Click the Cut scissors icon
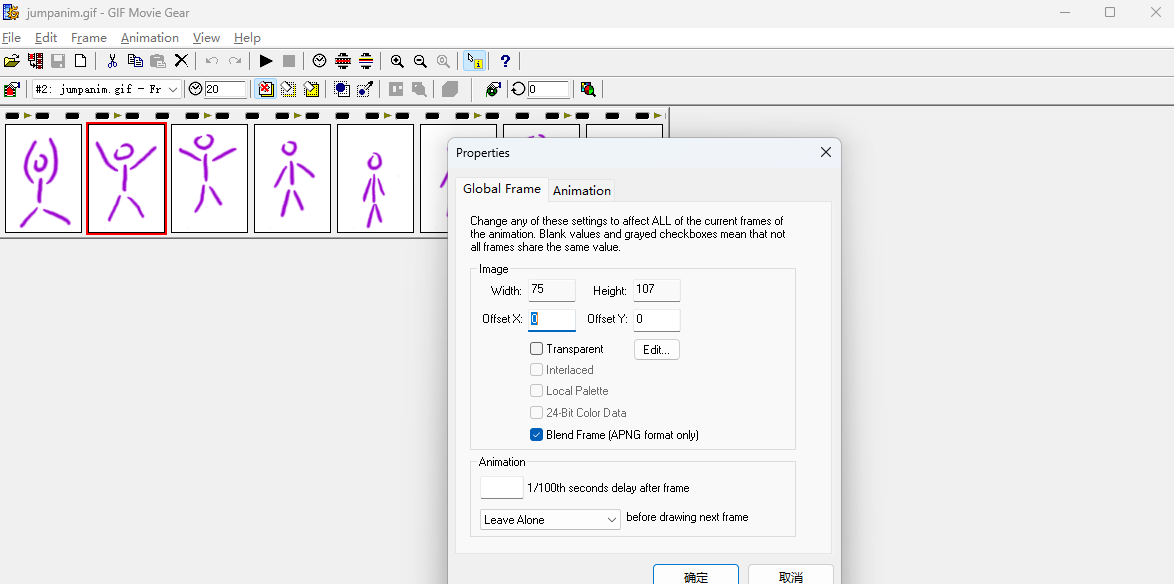 [112, 61]
